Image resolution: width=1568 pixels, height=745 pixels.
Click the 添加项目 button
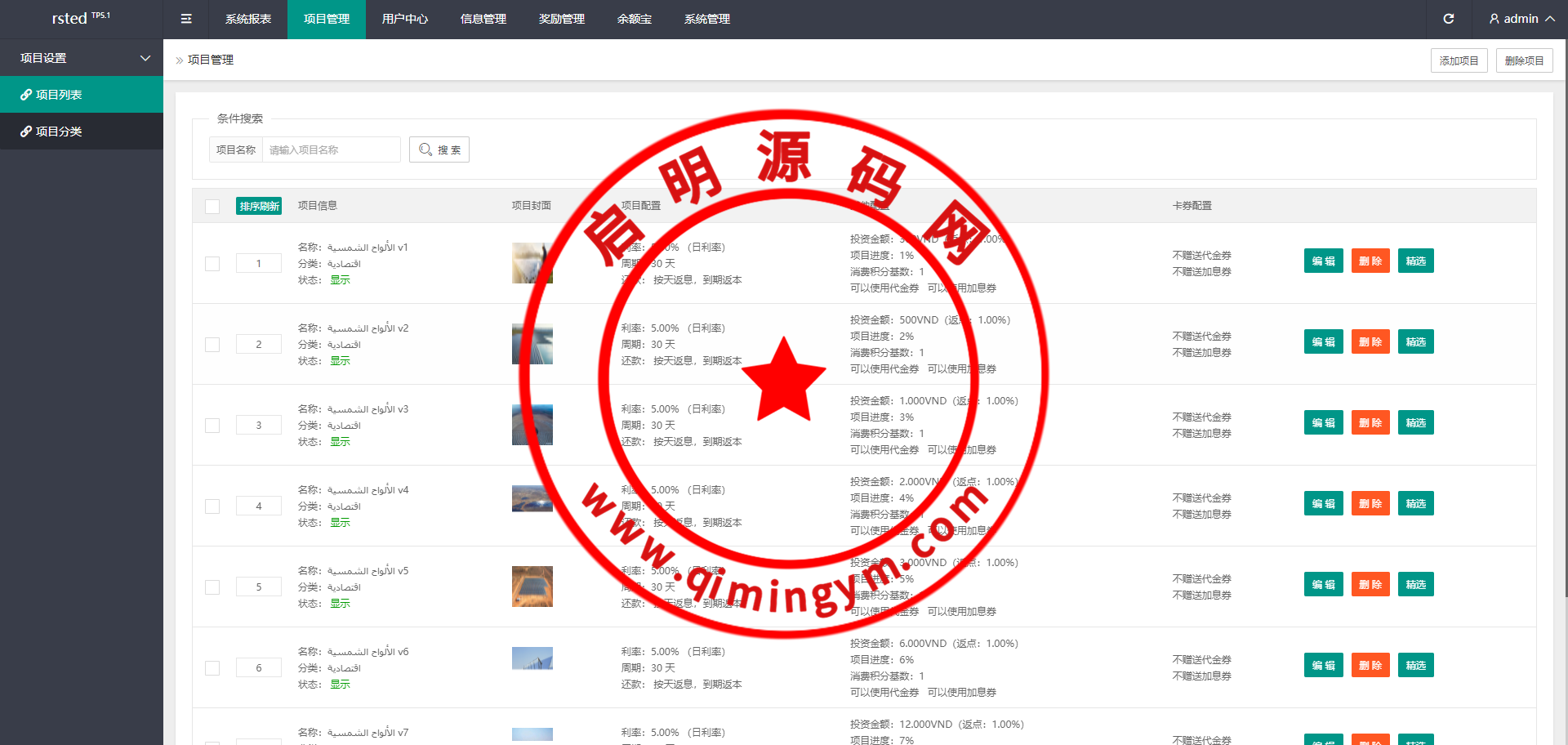tap(1459, 60)
